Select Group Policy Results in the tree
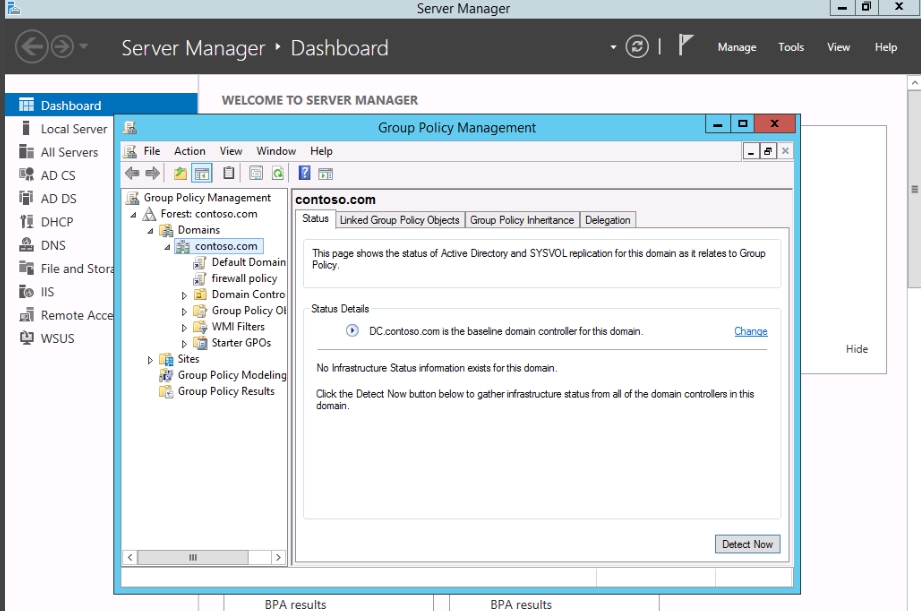Viewport: 921px width, 611px height. [226, 391]
